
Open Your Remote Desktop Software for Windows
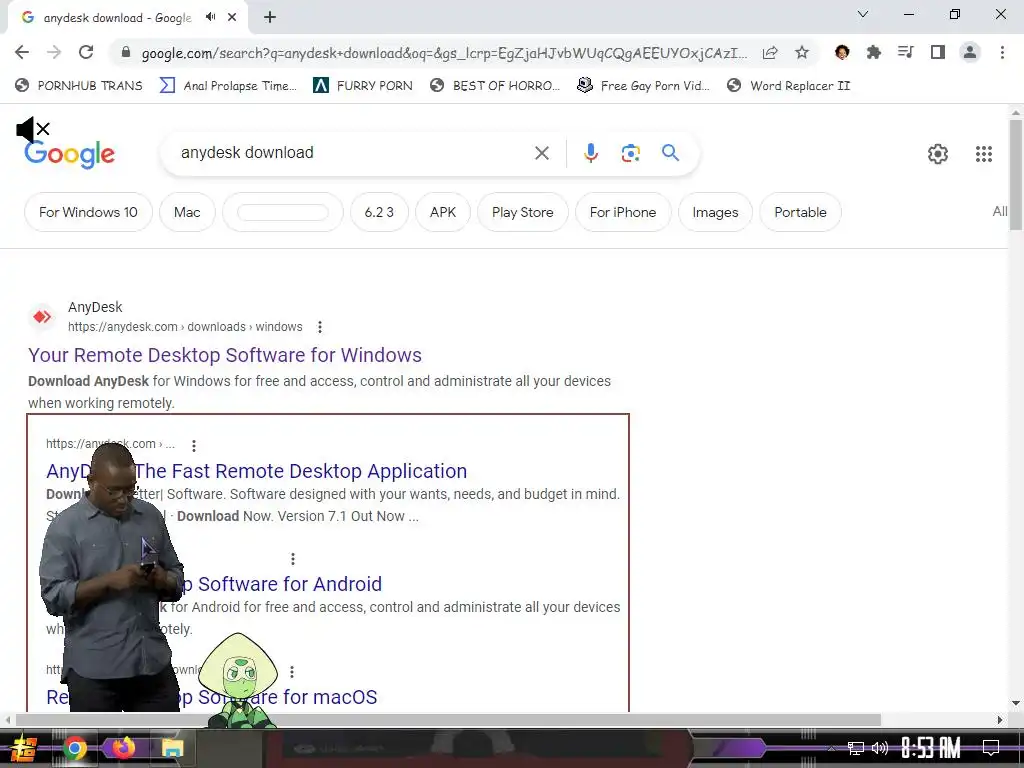pos(225,355)
